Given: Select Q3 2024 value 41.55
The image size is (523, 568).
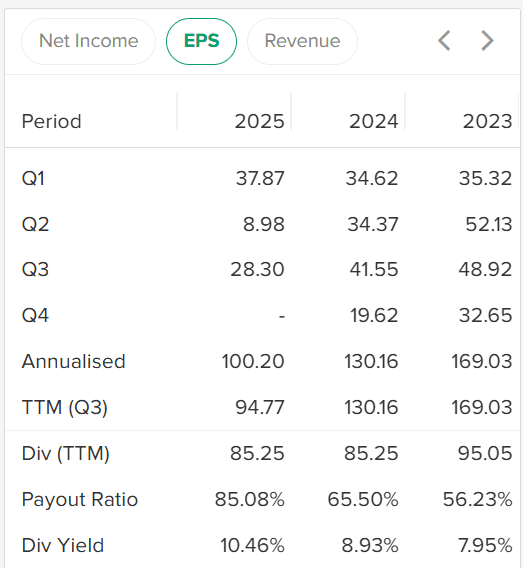Looking at the screenshot, I should [x=374, y=270].
